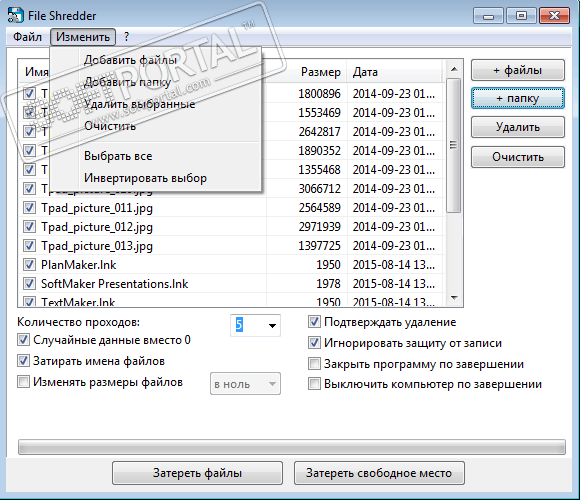Sort by the Размер column header
The width and height of the screenshot is (580, 500).
click(307, 72)
